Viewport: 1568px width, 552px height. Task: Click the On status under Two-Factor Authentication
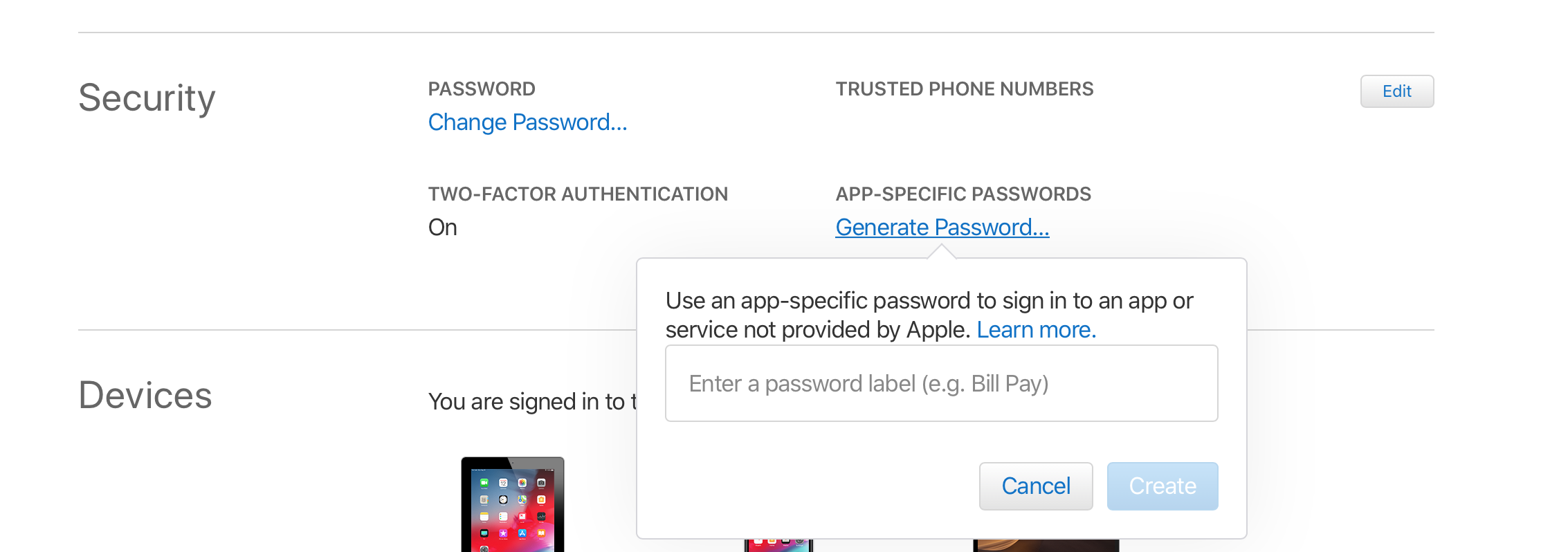[x=442, y=227]
